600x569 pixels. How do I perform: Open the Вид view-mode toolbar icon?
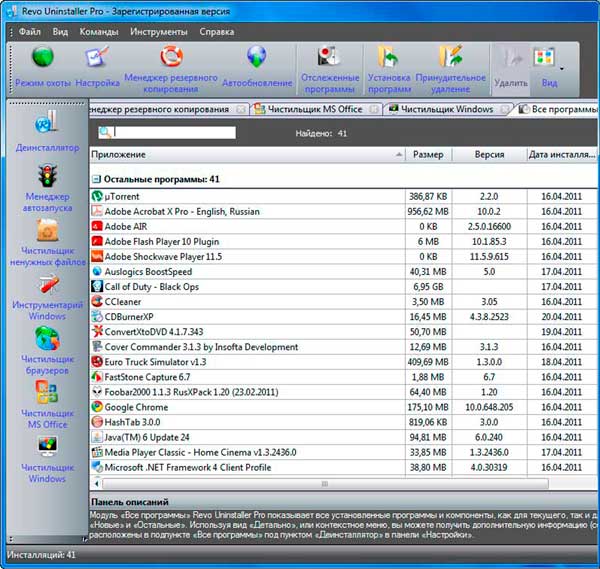[545, 68]
